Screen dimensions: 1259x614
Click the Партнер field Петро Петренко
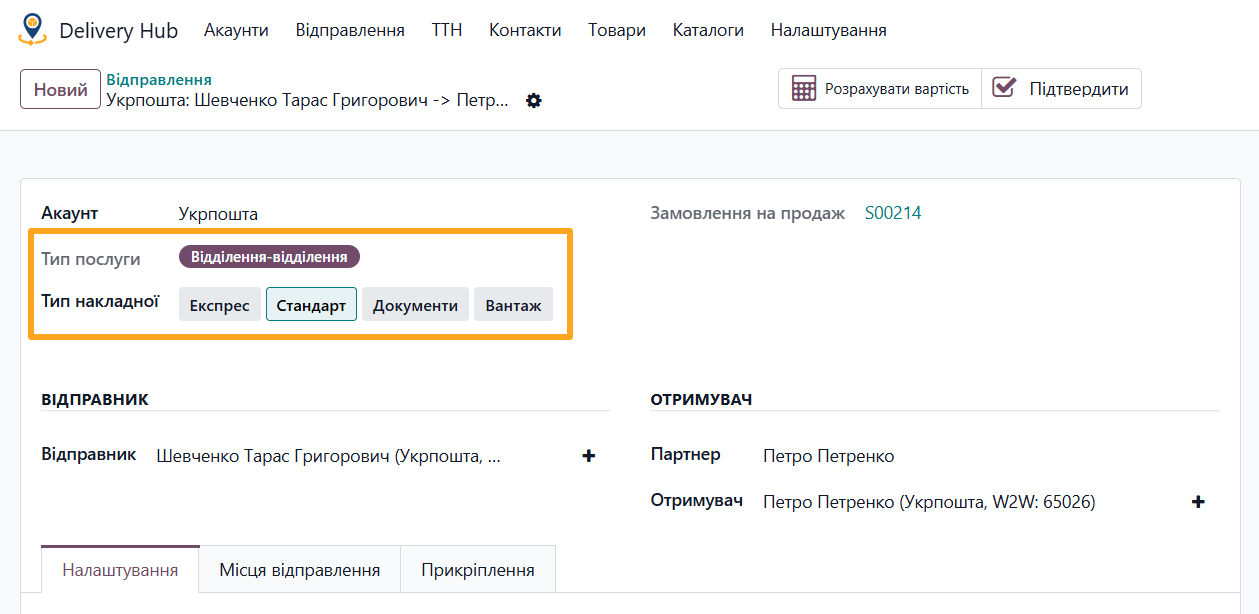828,456
